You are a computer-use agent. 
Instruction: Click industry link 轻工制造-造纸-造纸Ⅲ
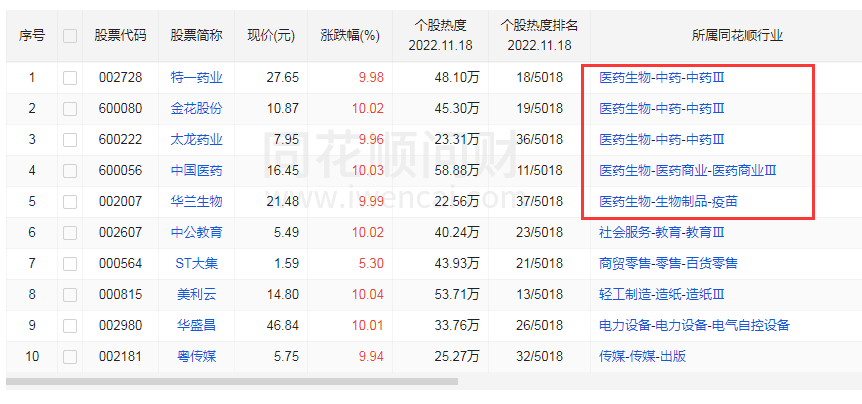(x=661, y=295)
